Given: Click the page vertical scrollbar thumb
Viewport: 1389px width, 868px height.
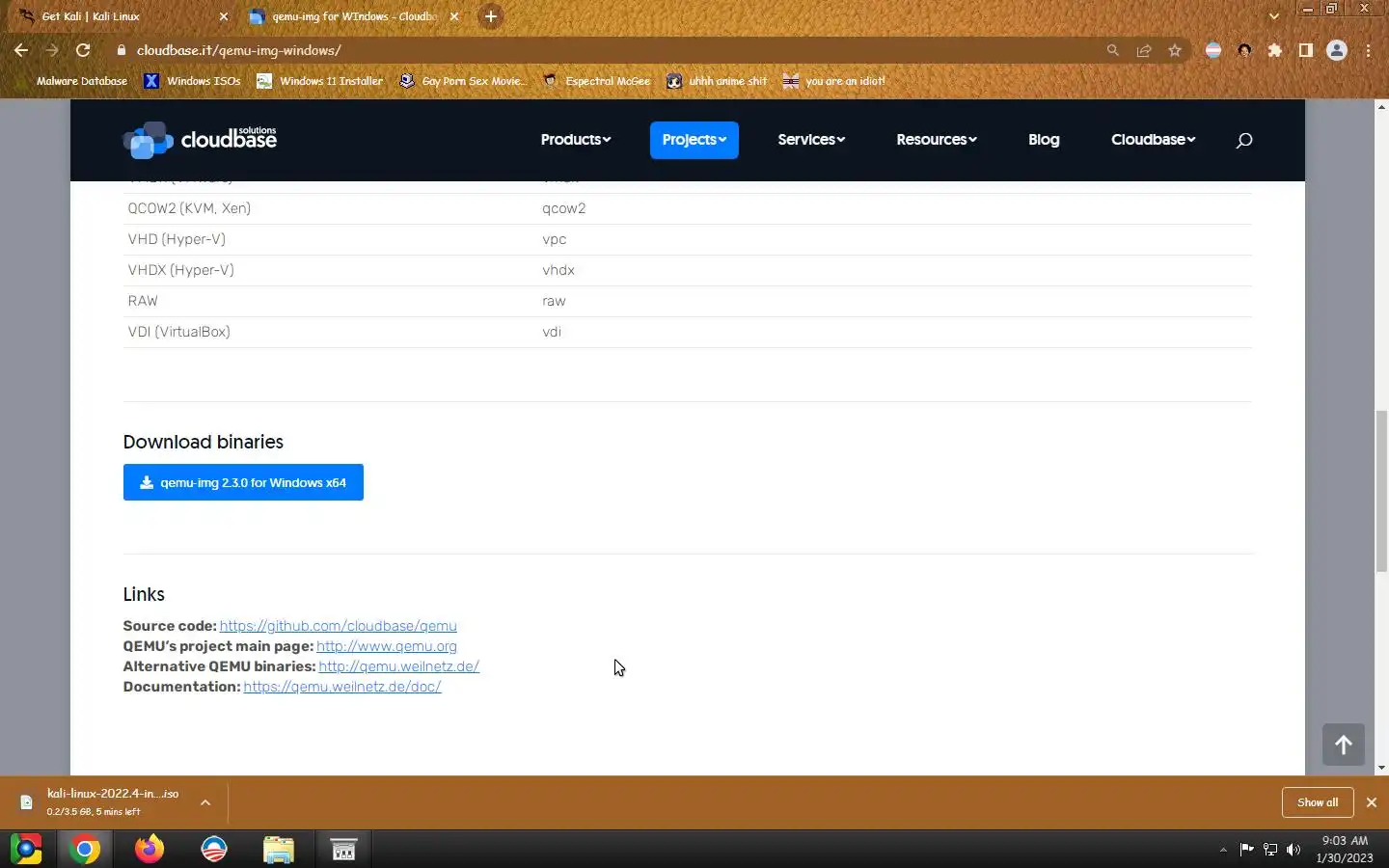Looking at the screenshot, I should 1381,492.
